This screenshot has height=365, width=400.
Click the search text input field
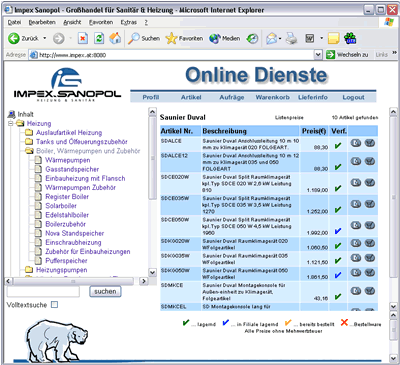click(x=43, y=291)
